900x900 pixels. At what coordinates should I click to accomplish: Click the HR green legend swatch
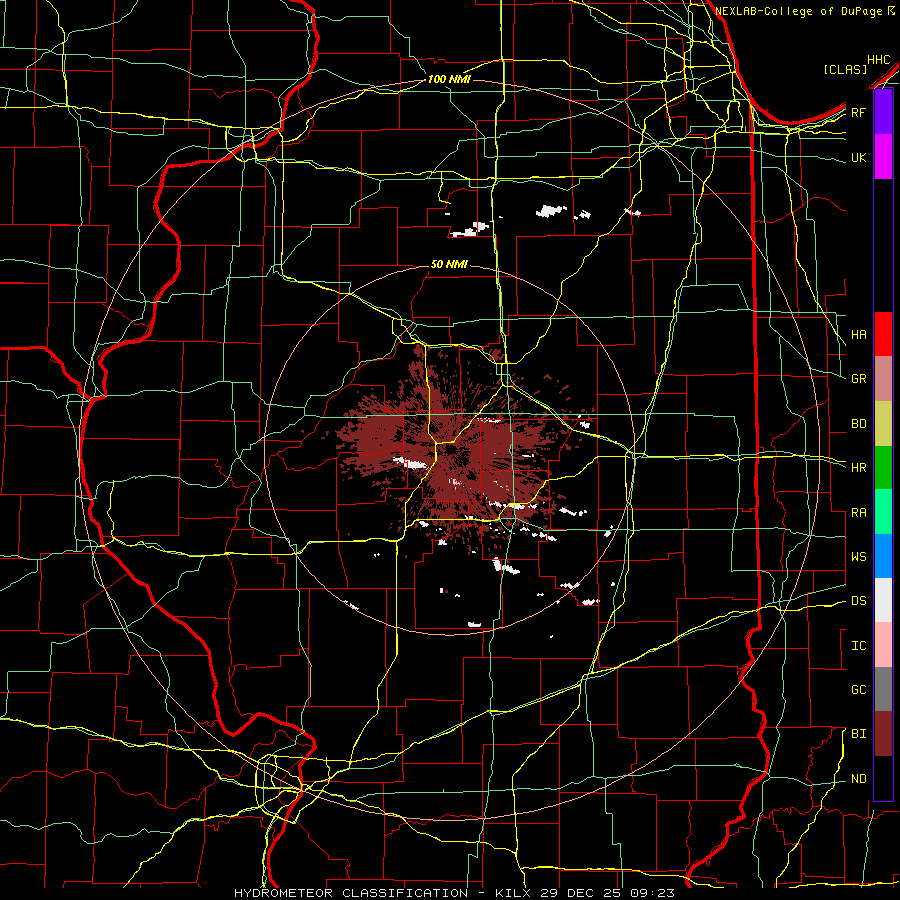[x=883, y=468]
